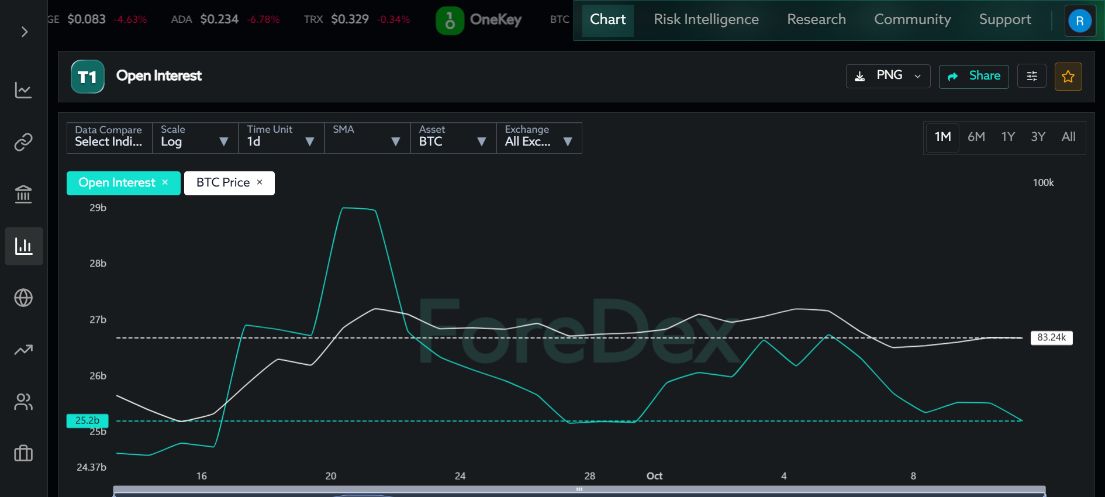Open the Community tab

(x=912, y=20)
